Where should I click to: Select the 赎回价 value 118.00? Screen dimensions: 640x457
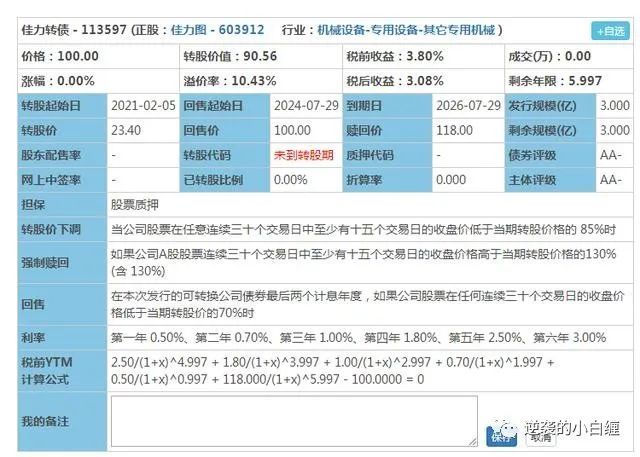(x=454, y=131)
